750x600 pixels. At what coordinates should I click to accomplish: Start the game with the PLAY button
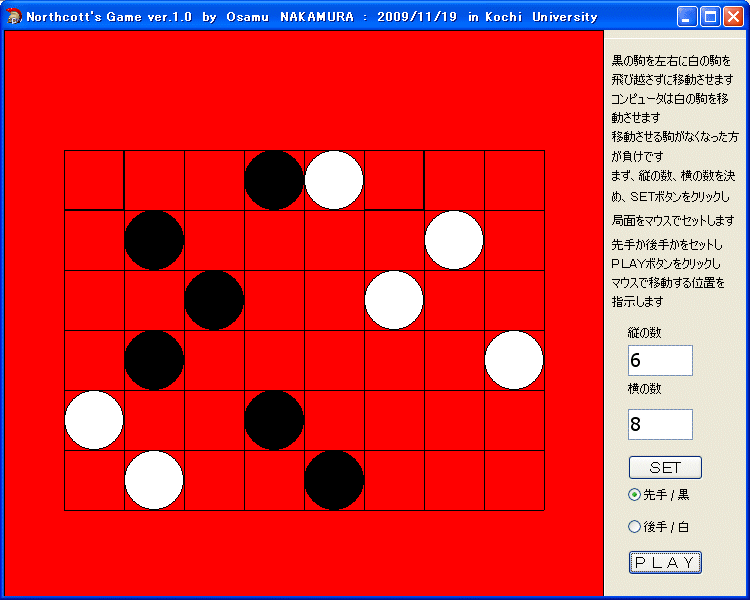pos(665,562)
